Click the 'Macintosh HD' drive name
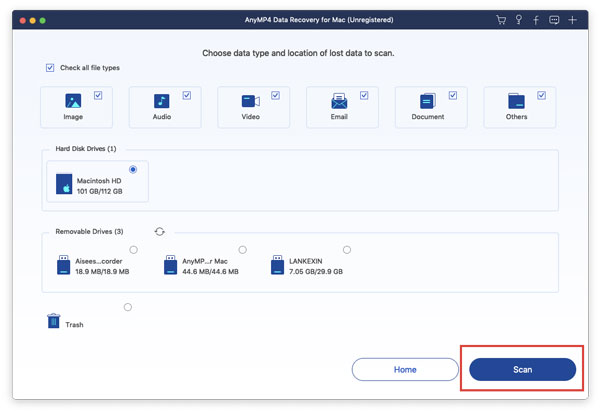Screen dimensions: 600x413 click(x=99, y=181)
